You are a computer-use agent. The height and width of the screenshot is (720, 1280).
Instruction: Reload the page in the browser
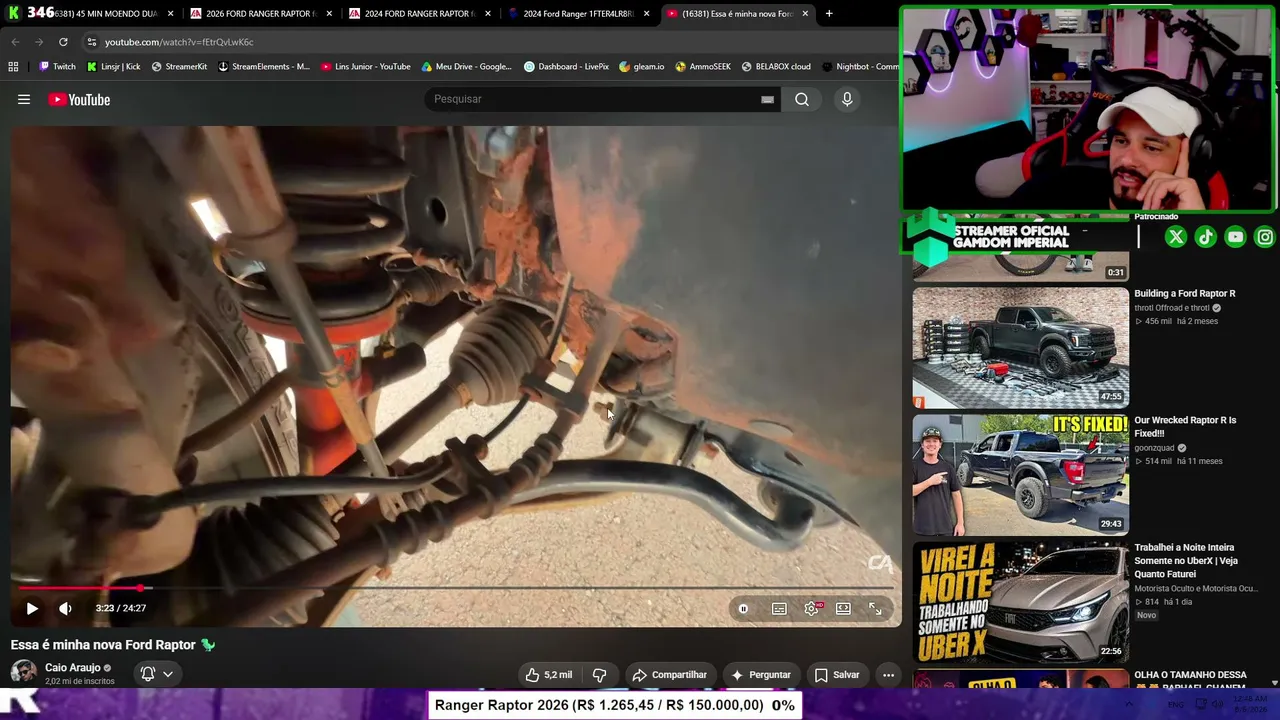(63, 42)
